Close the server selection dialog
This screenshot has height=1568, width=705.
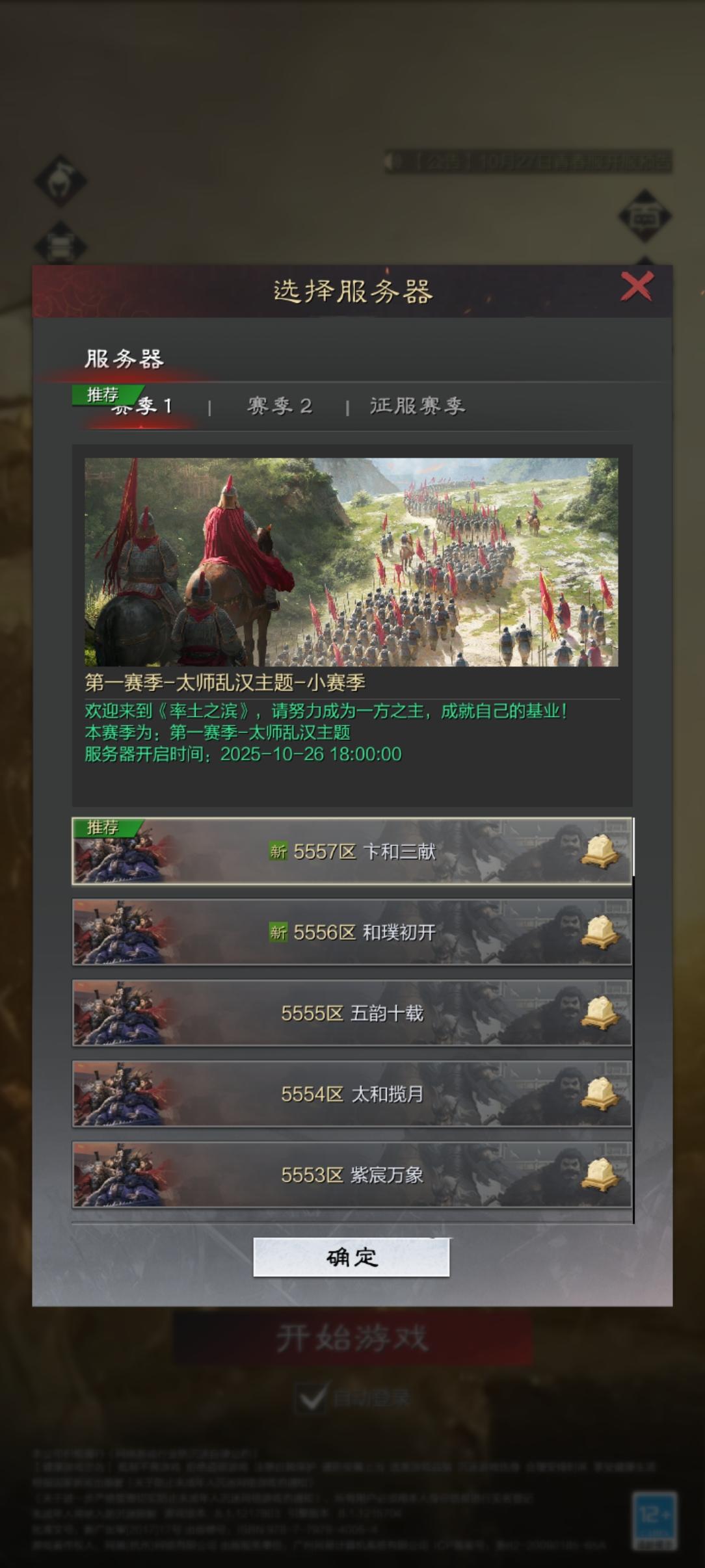coord(636,287)
